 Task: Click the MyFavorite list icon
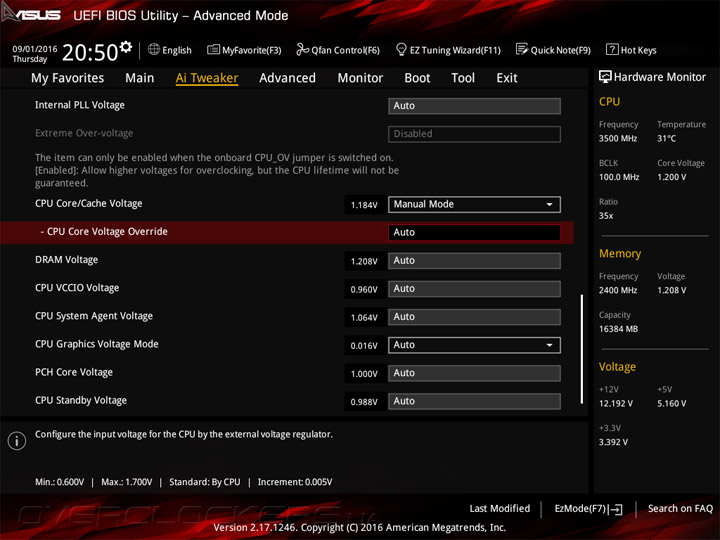pos(213,49)
